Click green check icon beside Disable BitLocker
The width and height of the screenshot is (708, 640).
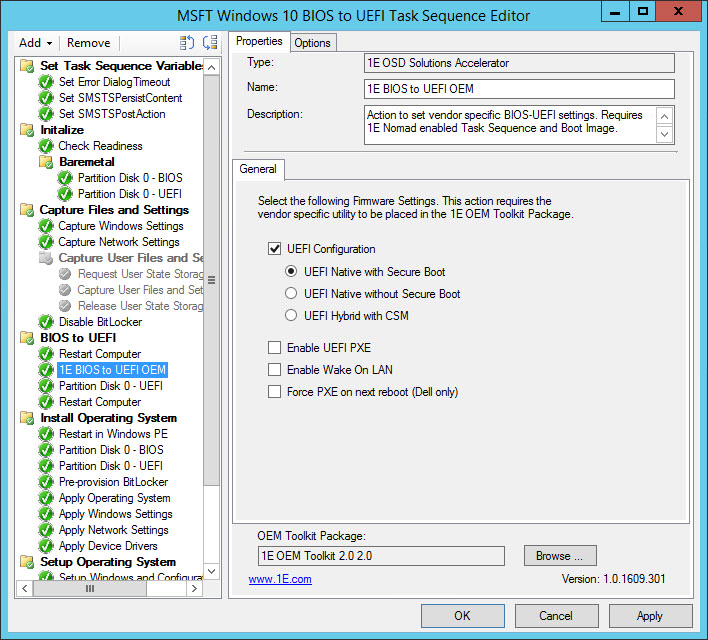[x=46, y=322]
